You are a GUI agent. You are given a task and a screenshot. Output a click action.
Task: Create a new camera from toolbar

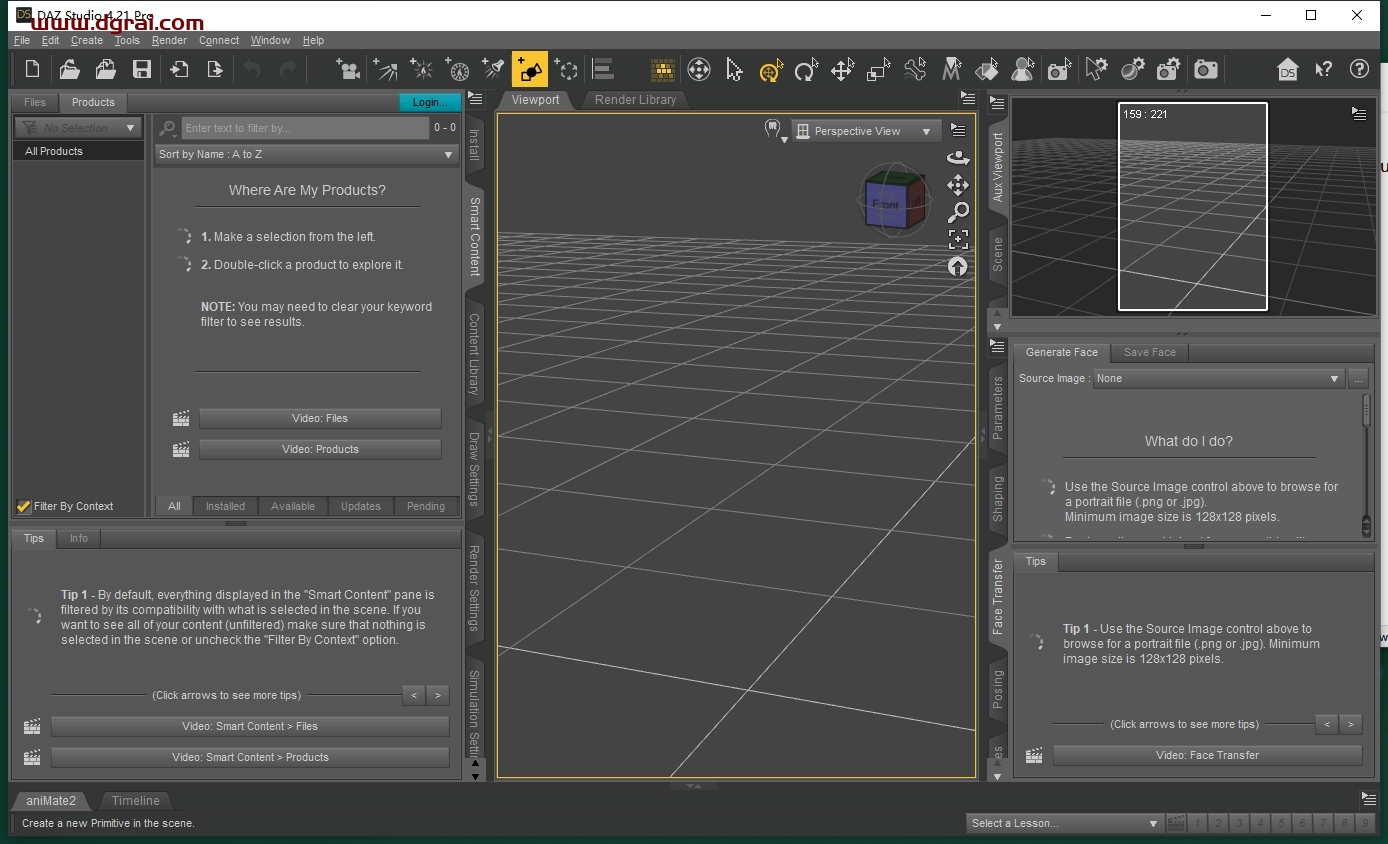(348, 69)
